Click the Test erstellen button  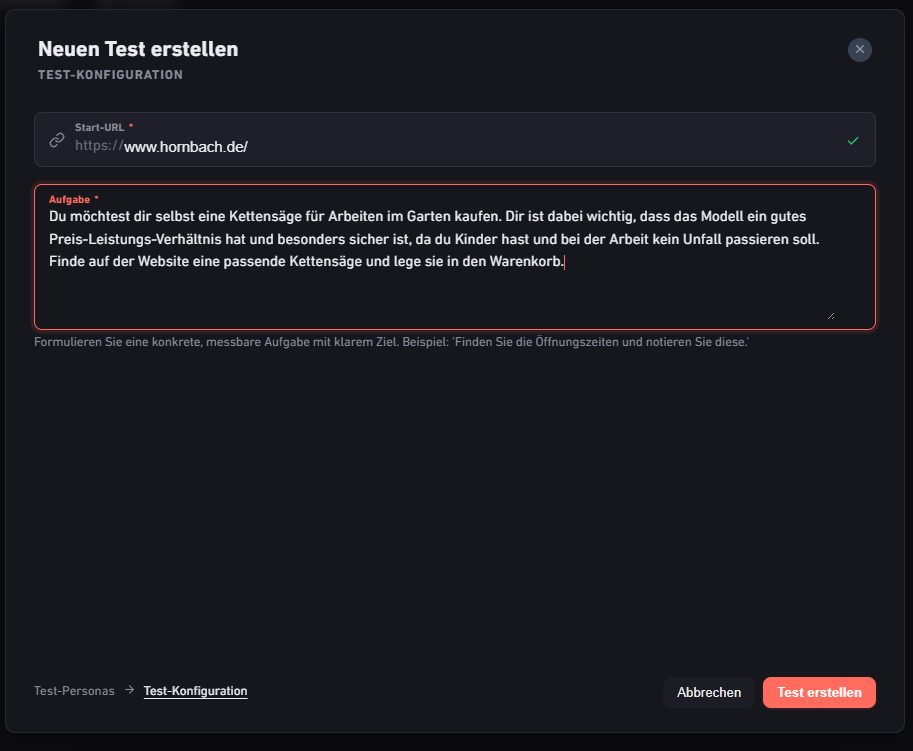tap(819, 692)
